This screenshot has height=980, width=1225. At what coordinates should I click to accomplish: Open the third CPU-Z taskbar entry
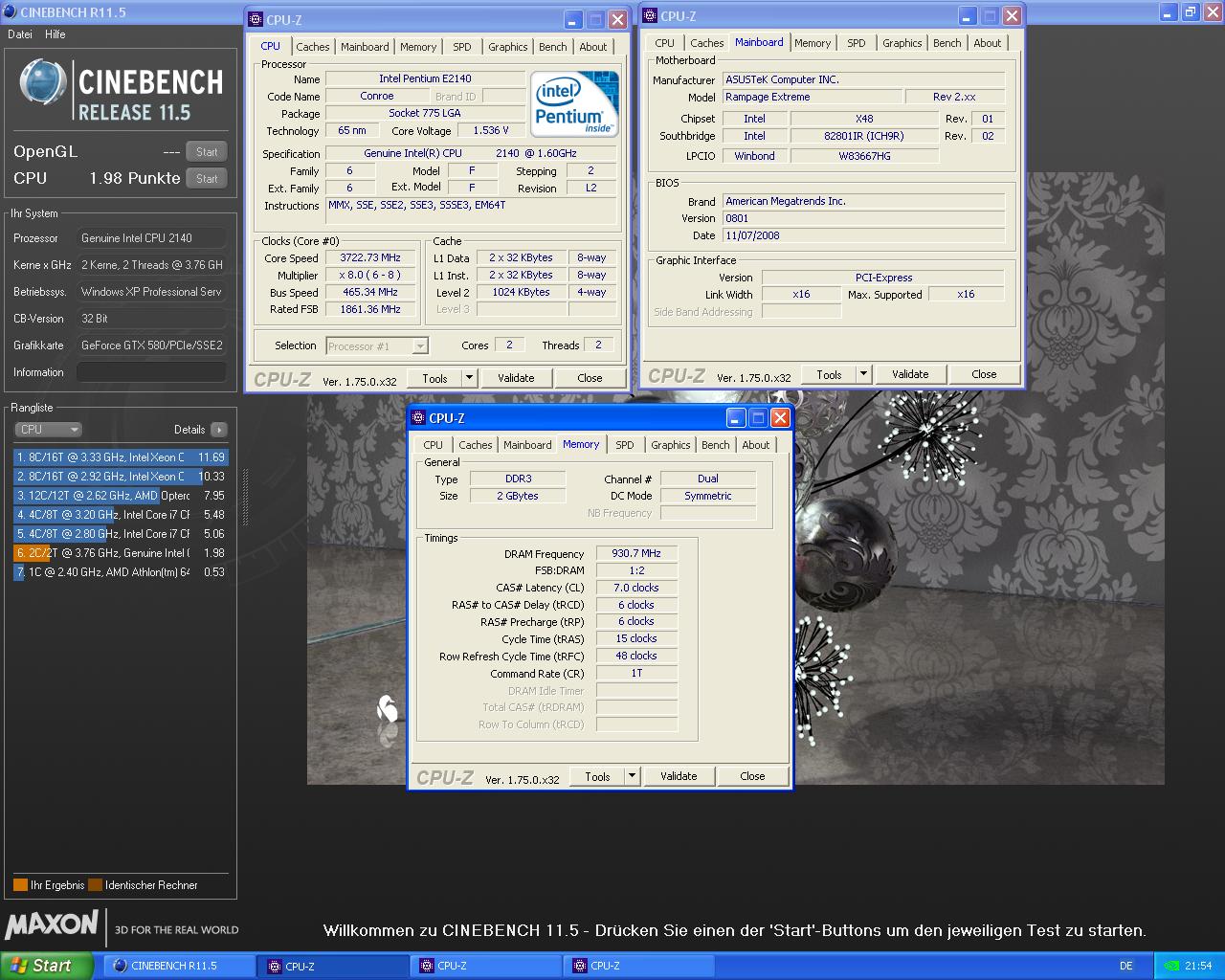point(638,966)
